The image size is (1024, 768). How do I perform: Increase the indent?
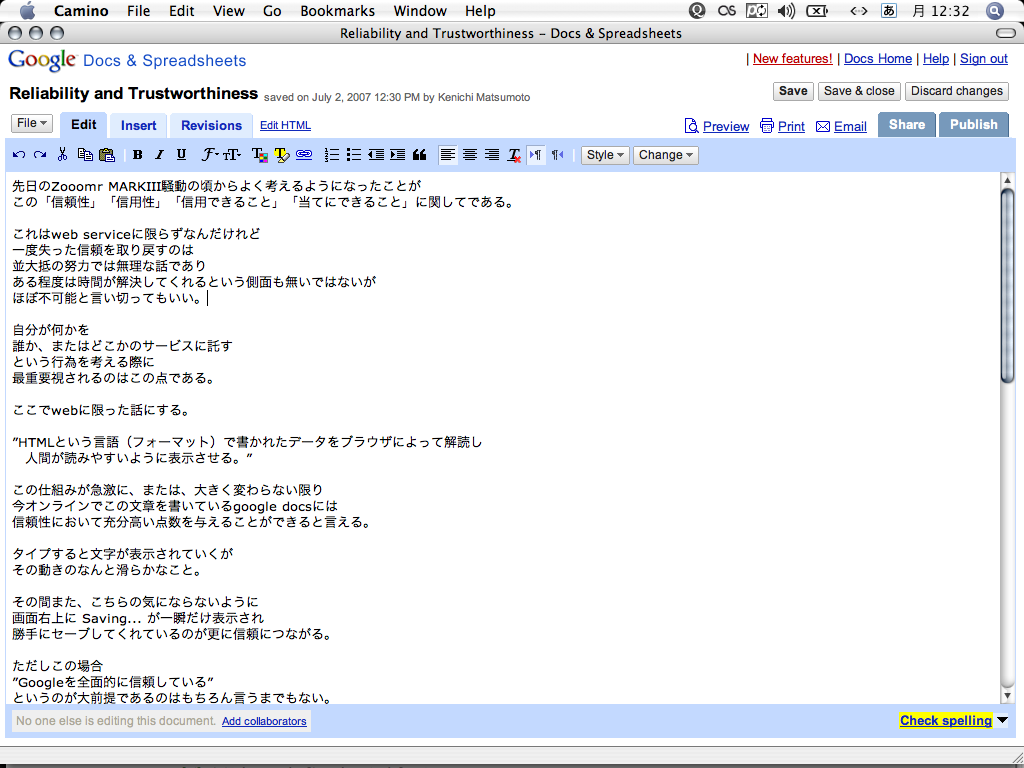[397, 155]
